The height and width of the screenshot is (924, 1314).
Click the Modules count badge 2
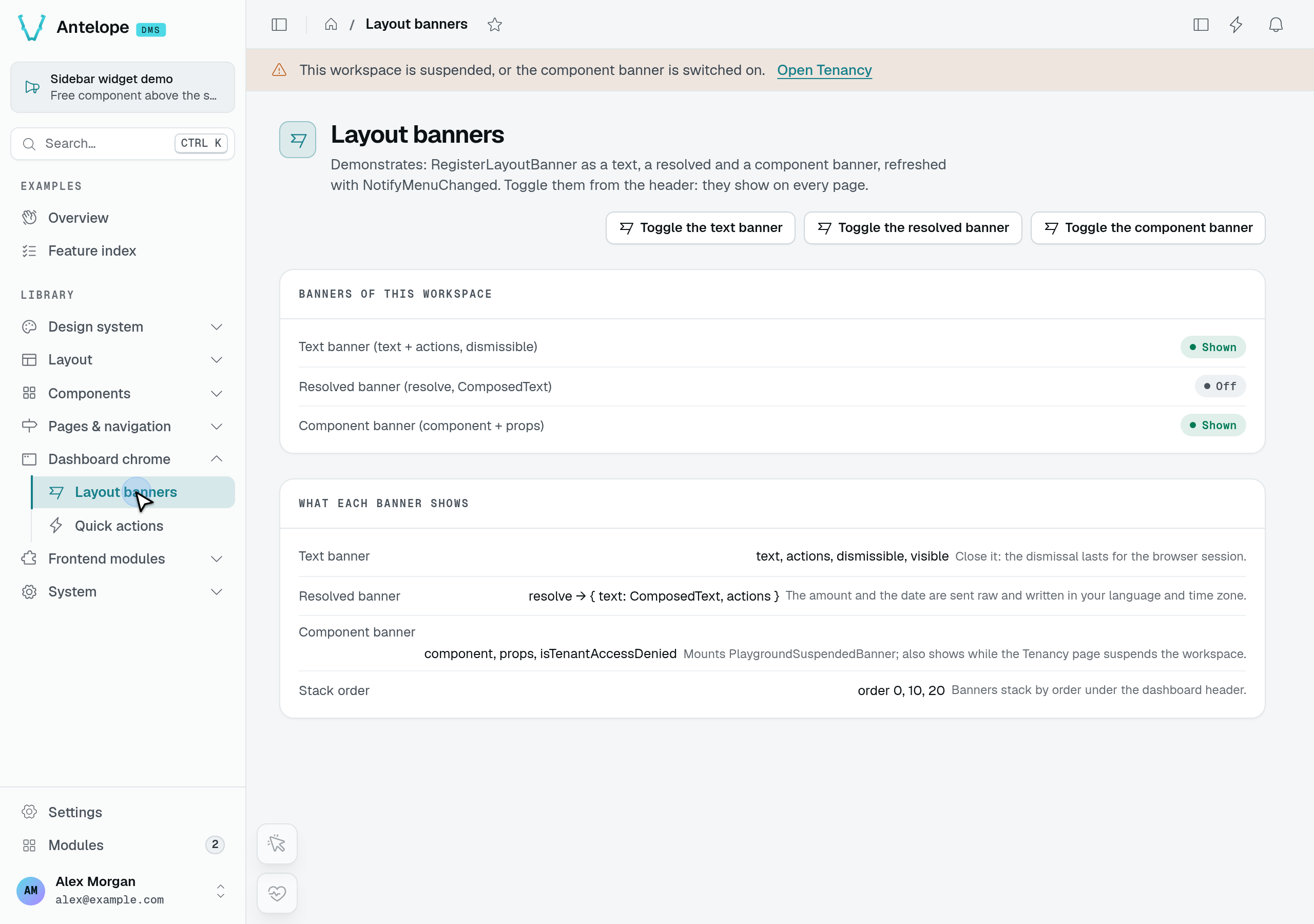(x=215, y=845)
